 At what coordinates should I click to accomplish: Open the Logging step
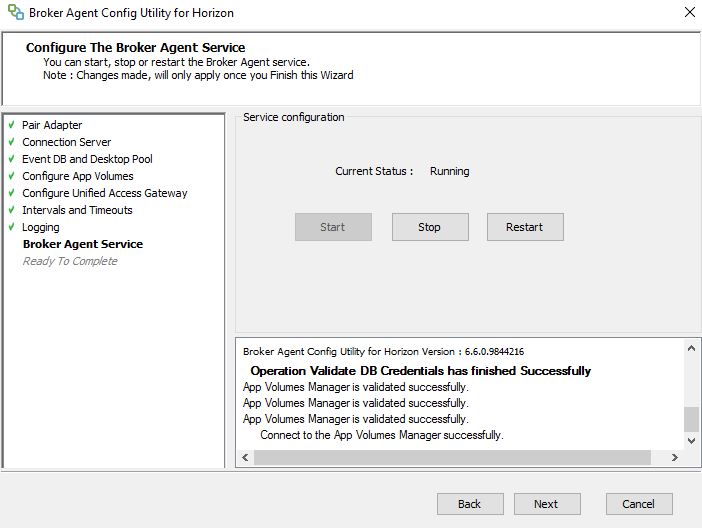tap(41, 227)
